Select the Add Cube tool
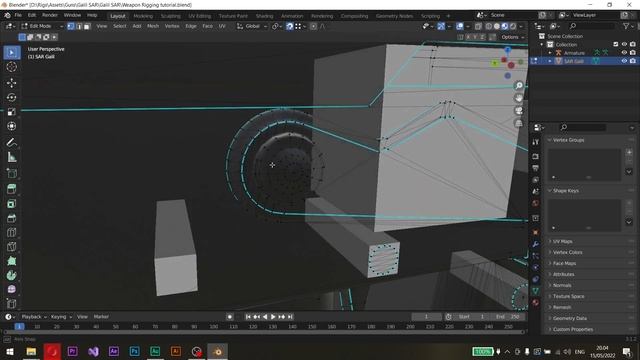Viewport: 640px width, 360px height. tap(11, 173)
